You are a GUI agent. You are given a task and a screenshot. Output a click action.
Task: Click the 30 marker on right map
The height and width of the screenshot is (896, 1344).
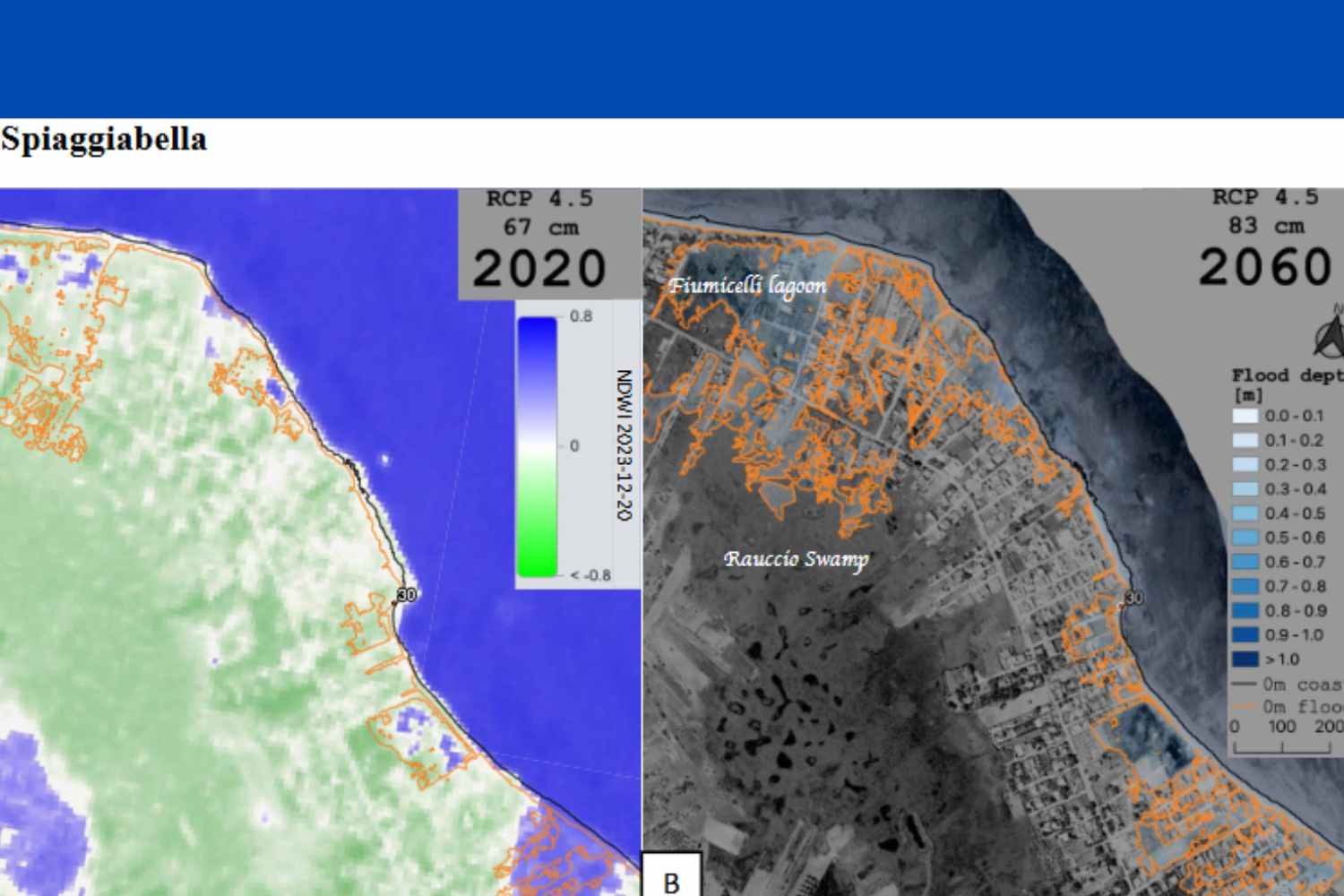coord(1133,598)
